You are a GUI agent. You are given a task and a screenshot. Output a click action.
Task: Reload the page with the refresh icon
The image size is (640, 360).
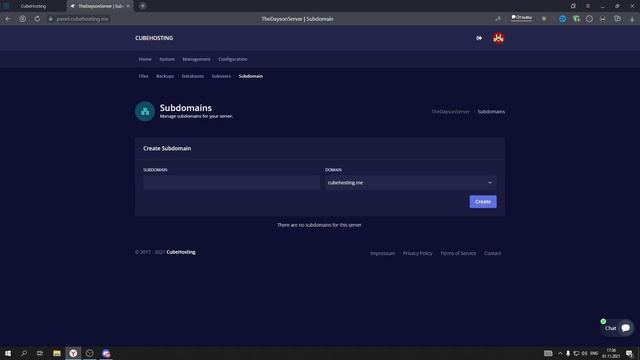tap(37, 19)
